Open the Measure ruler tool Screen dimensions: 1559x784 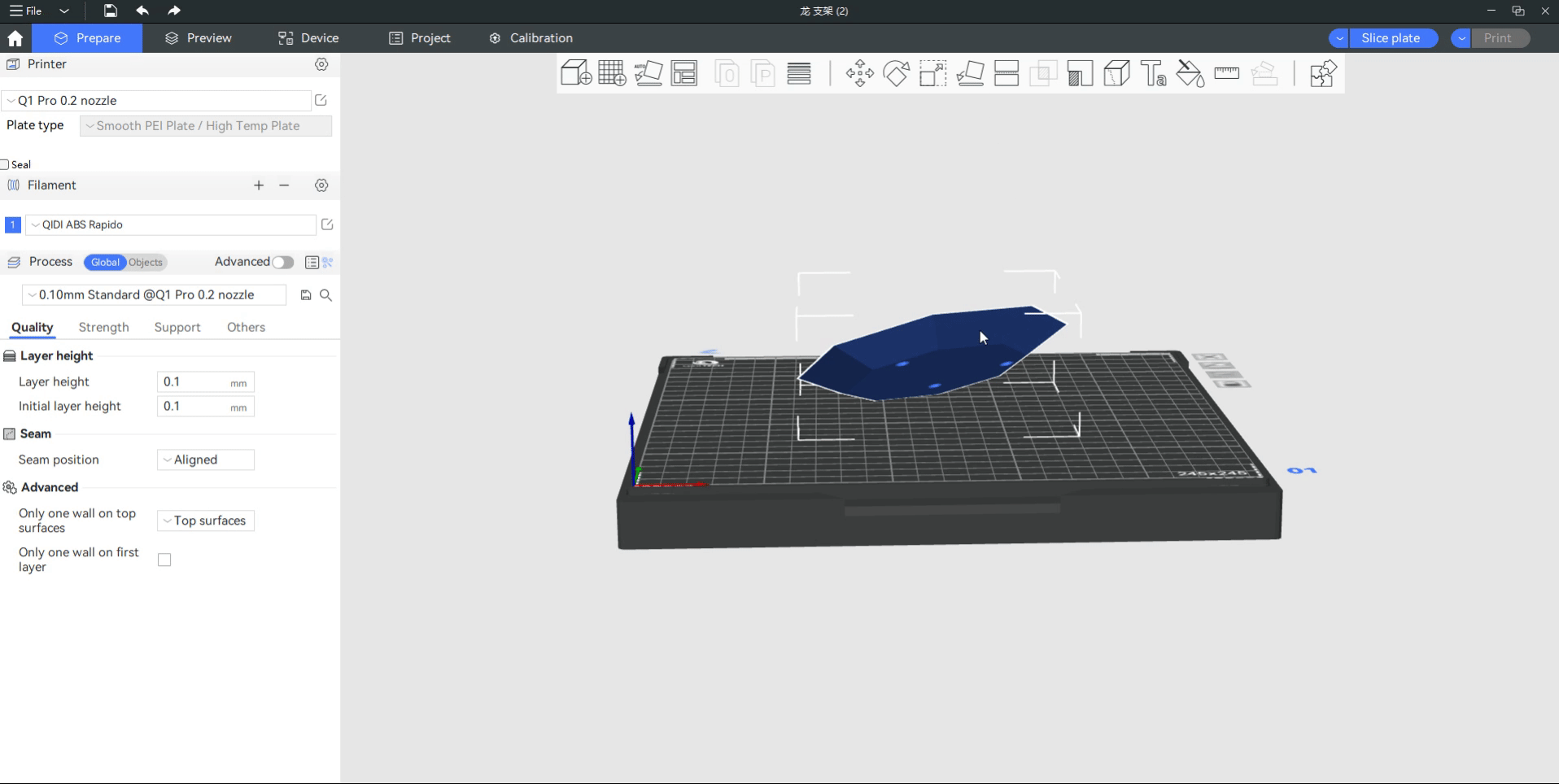[x=1226, y=73]
